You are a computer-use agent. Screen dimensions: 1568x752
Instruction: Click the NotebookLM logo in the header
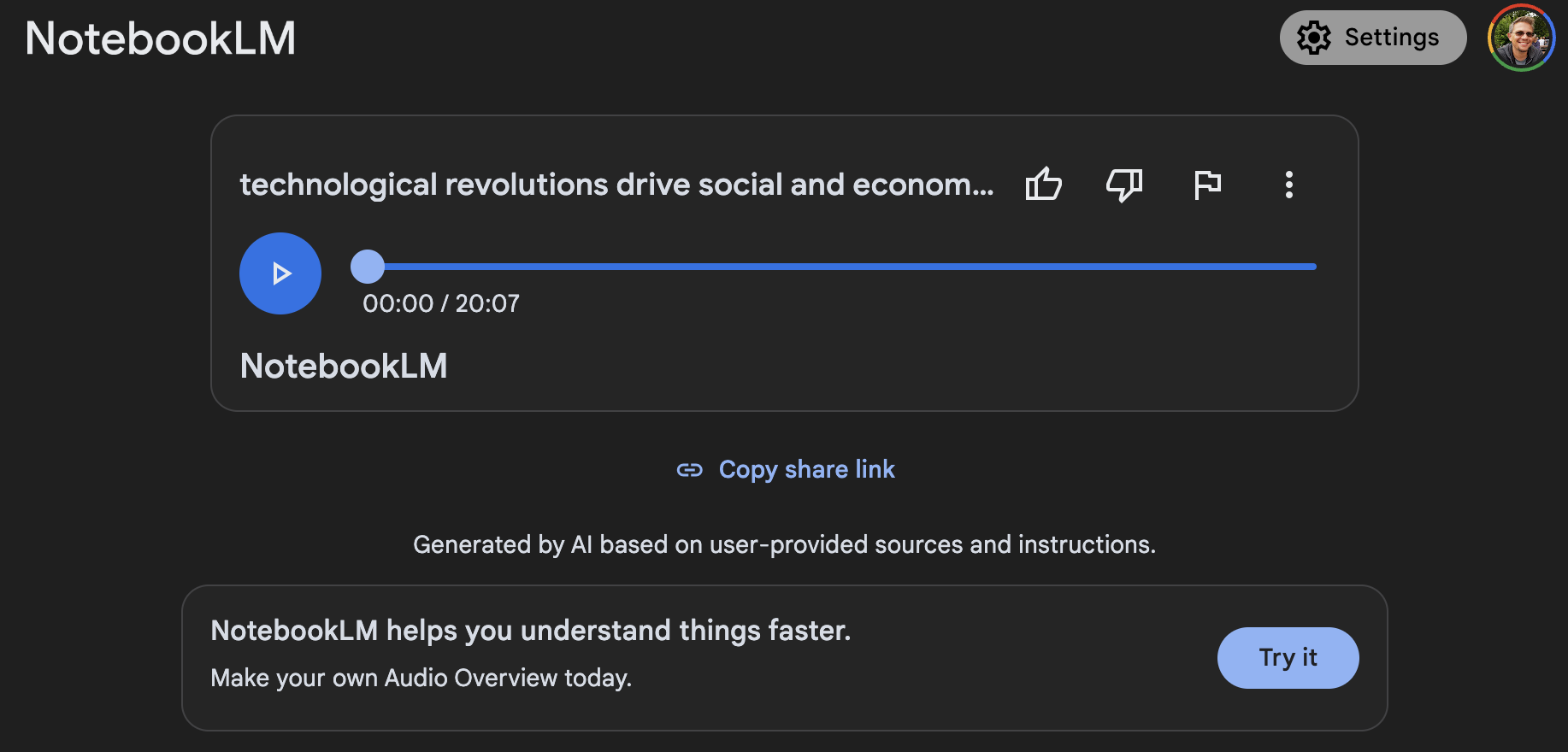pos(161,38)
